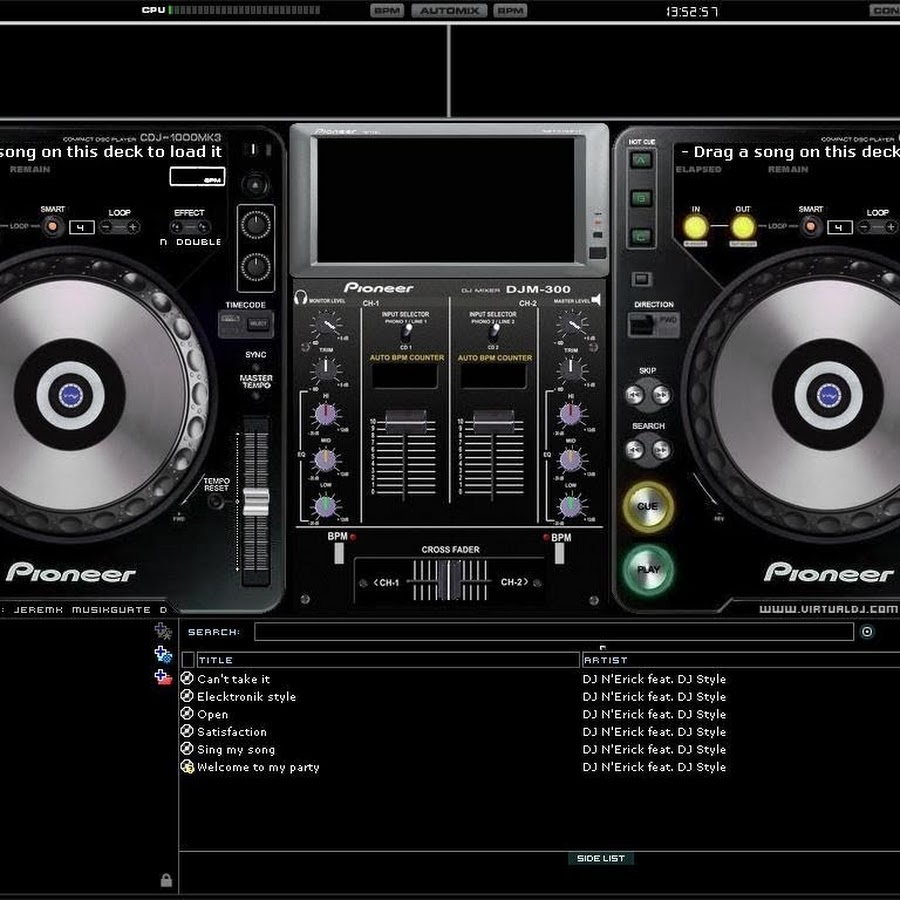Screen dimensions: 900x900
Task: Select previous effect on left deck
Action: [176, 227]
